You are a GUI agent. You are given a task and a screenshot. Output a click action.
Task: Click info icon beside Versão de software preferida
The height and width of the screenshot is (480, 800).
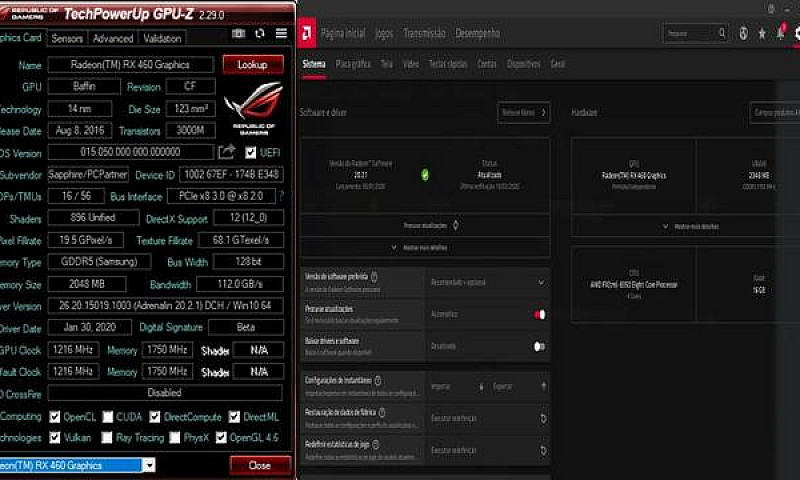point(374,276)
